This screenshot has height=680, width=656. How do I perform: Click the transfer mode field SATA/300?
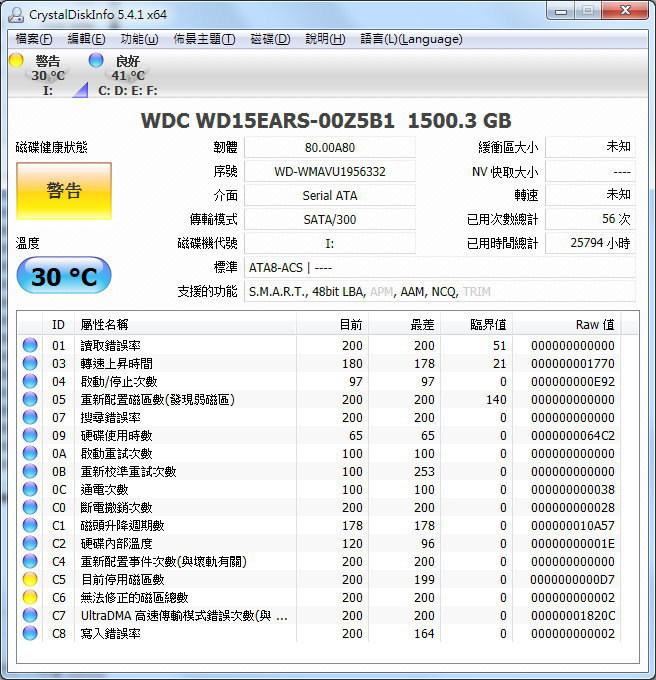(330, 219)
